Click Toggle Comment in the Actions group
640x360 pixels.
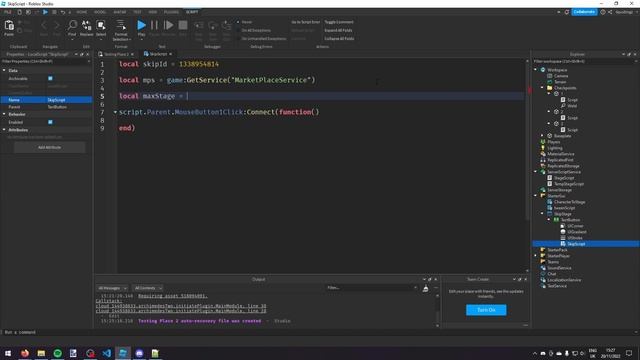[x=339, y=22]
